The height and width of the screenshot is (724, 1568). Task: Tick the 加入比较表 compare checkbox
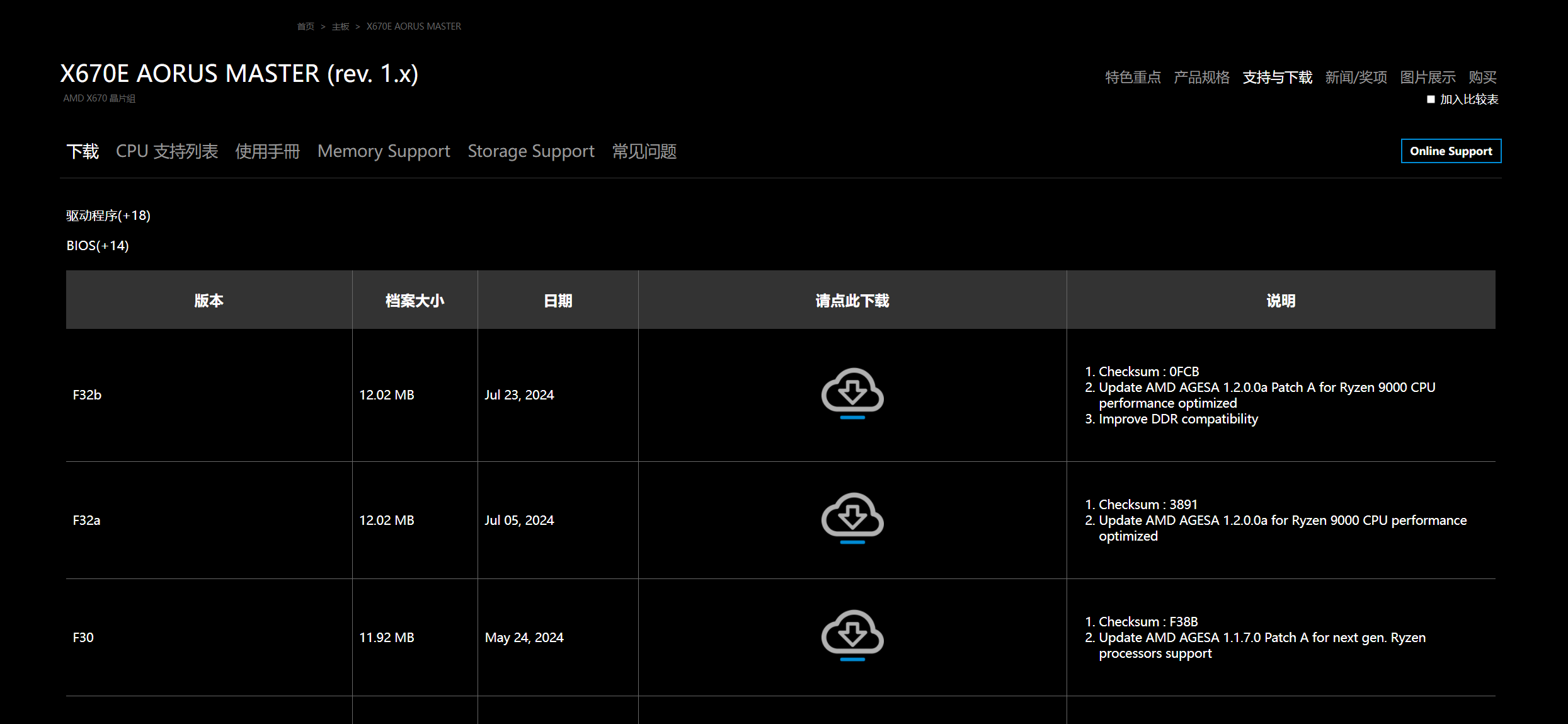click(x=1431, y=100)
